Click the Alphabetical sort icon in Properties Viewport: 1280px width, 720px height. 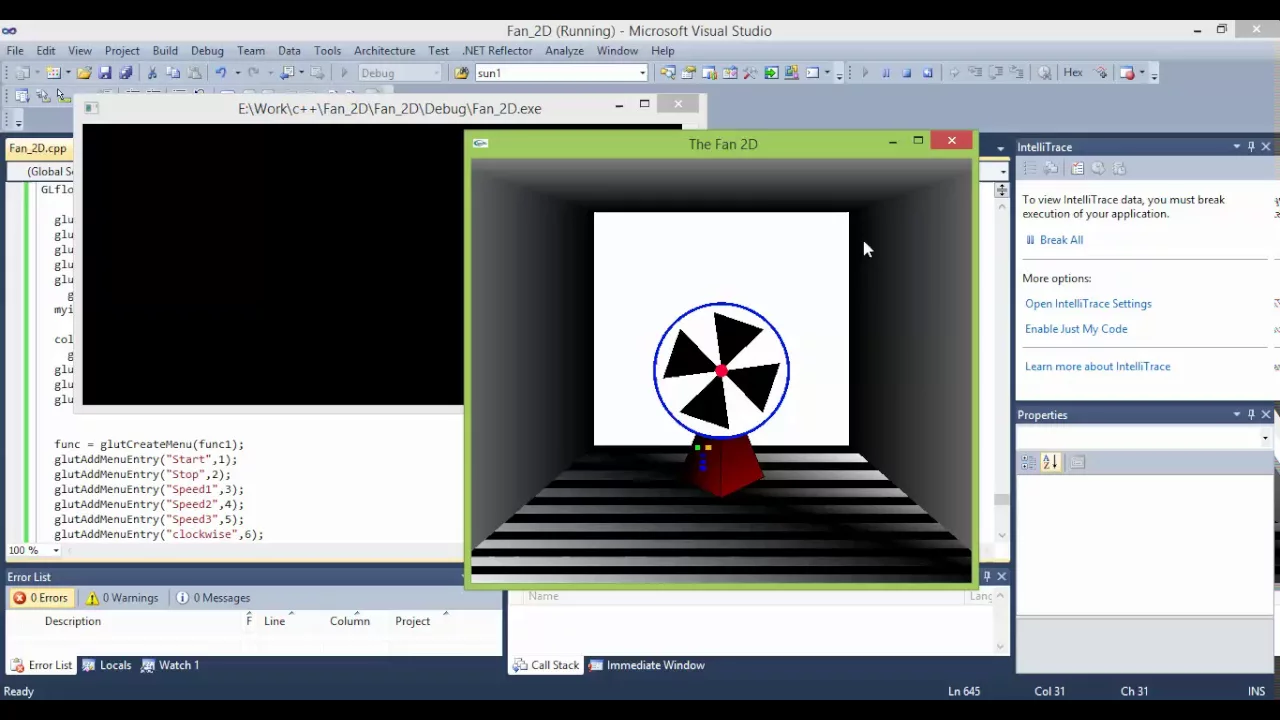1050,462
